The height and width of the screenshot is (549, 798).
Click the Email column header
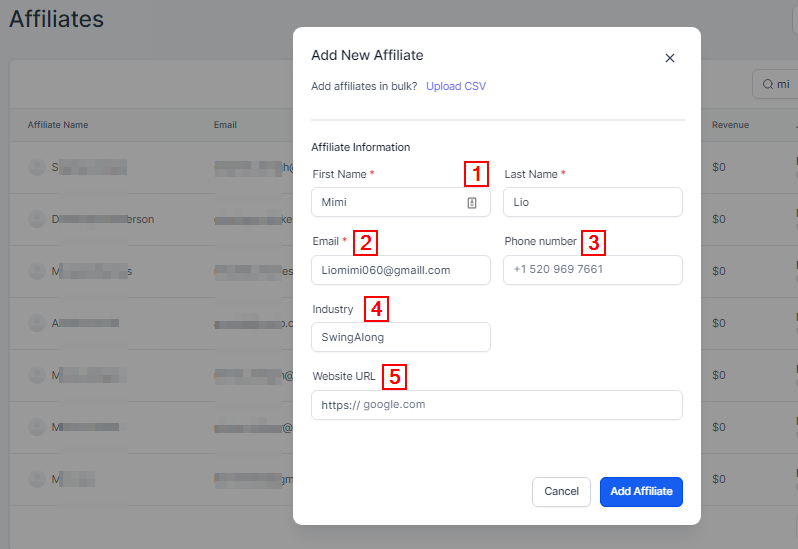coord(225,125)
